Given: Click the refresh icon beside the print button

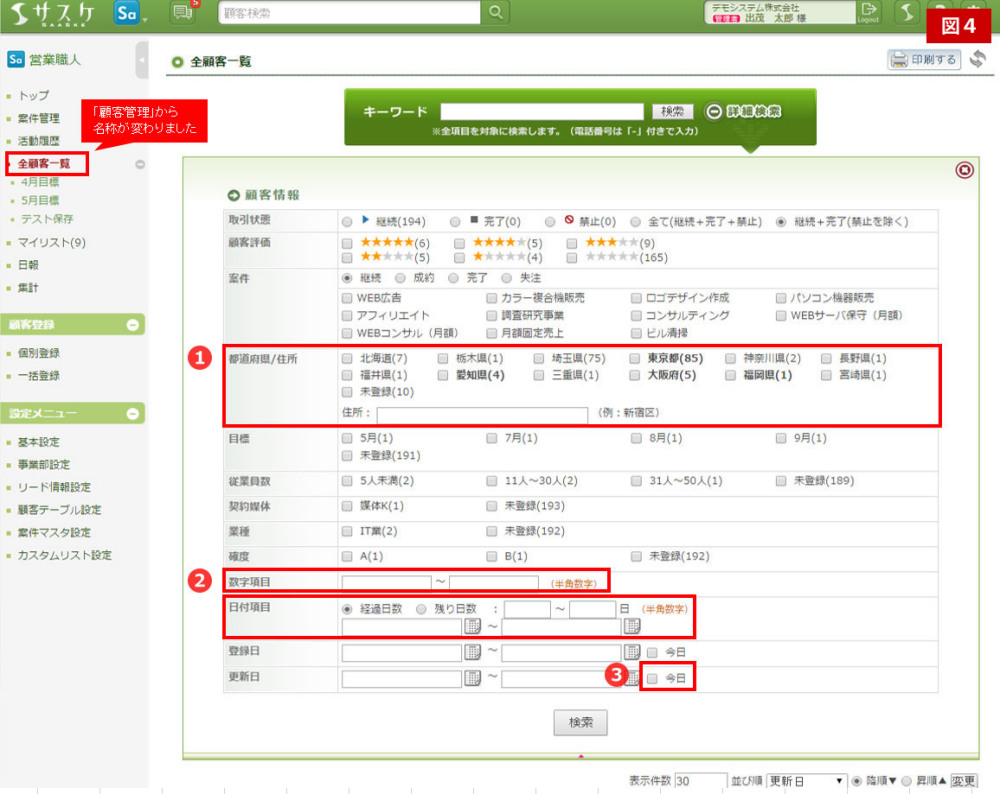Looking at the screenshot, I should 977,60.
